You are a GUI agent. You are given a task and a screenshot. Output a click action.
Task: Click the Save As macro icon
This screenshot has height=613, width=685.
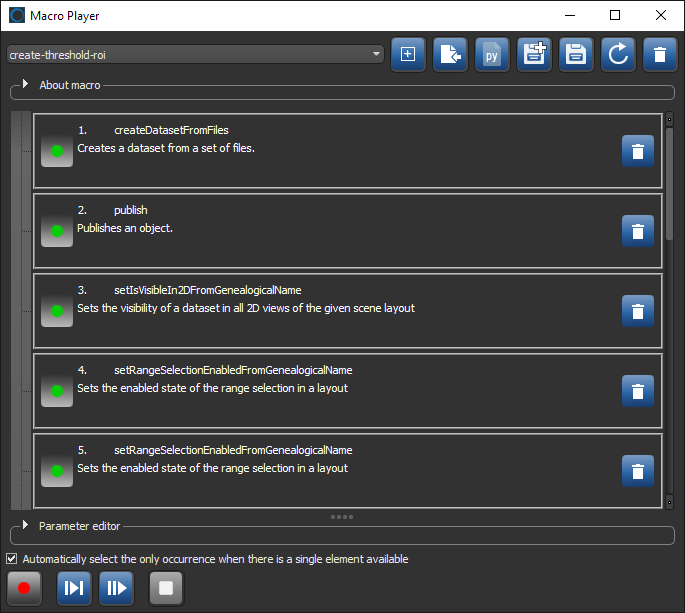coord(533,55)
